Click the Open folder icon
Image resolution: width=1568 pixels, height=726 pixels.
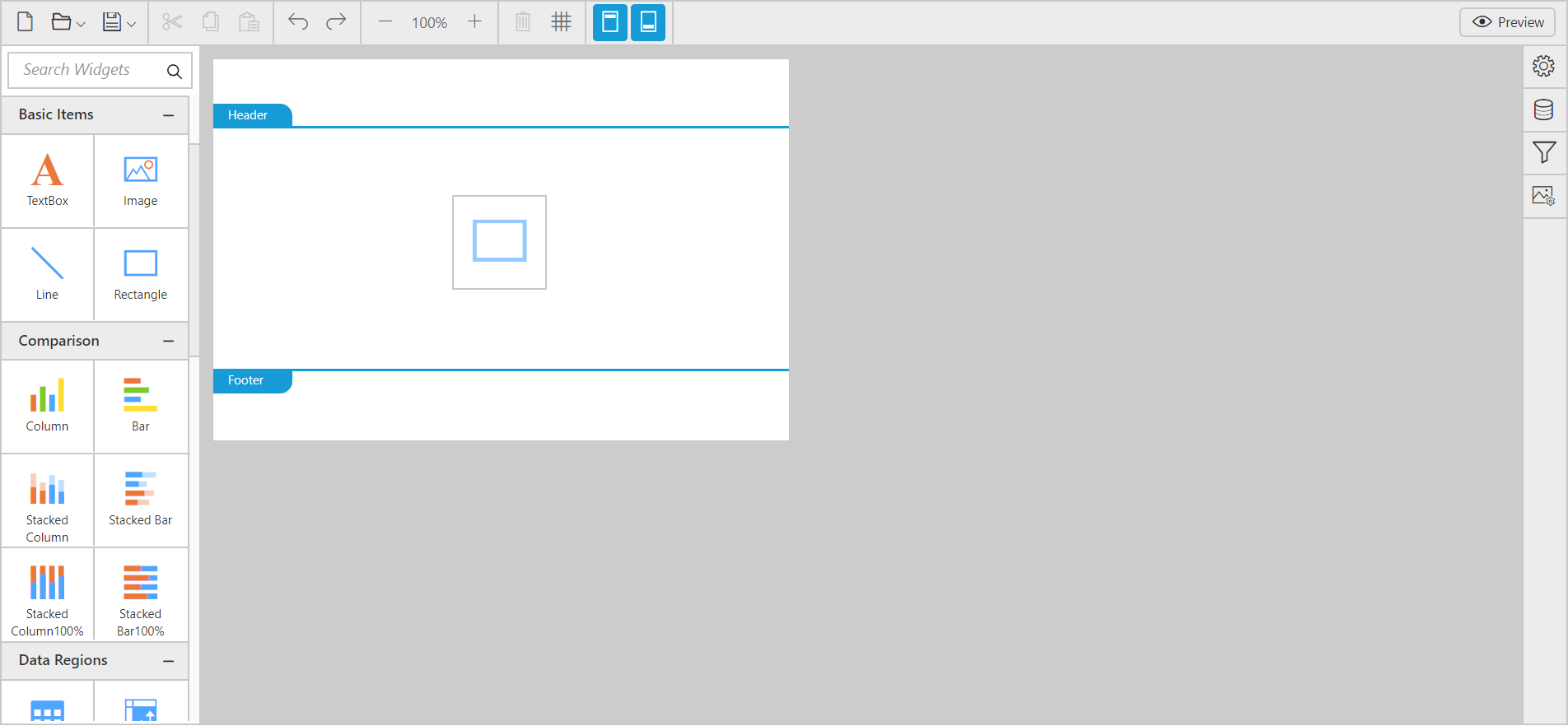tap(61, 22)
